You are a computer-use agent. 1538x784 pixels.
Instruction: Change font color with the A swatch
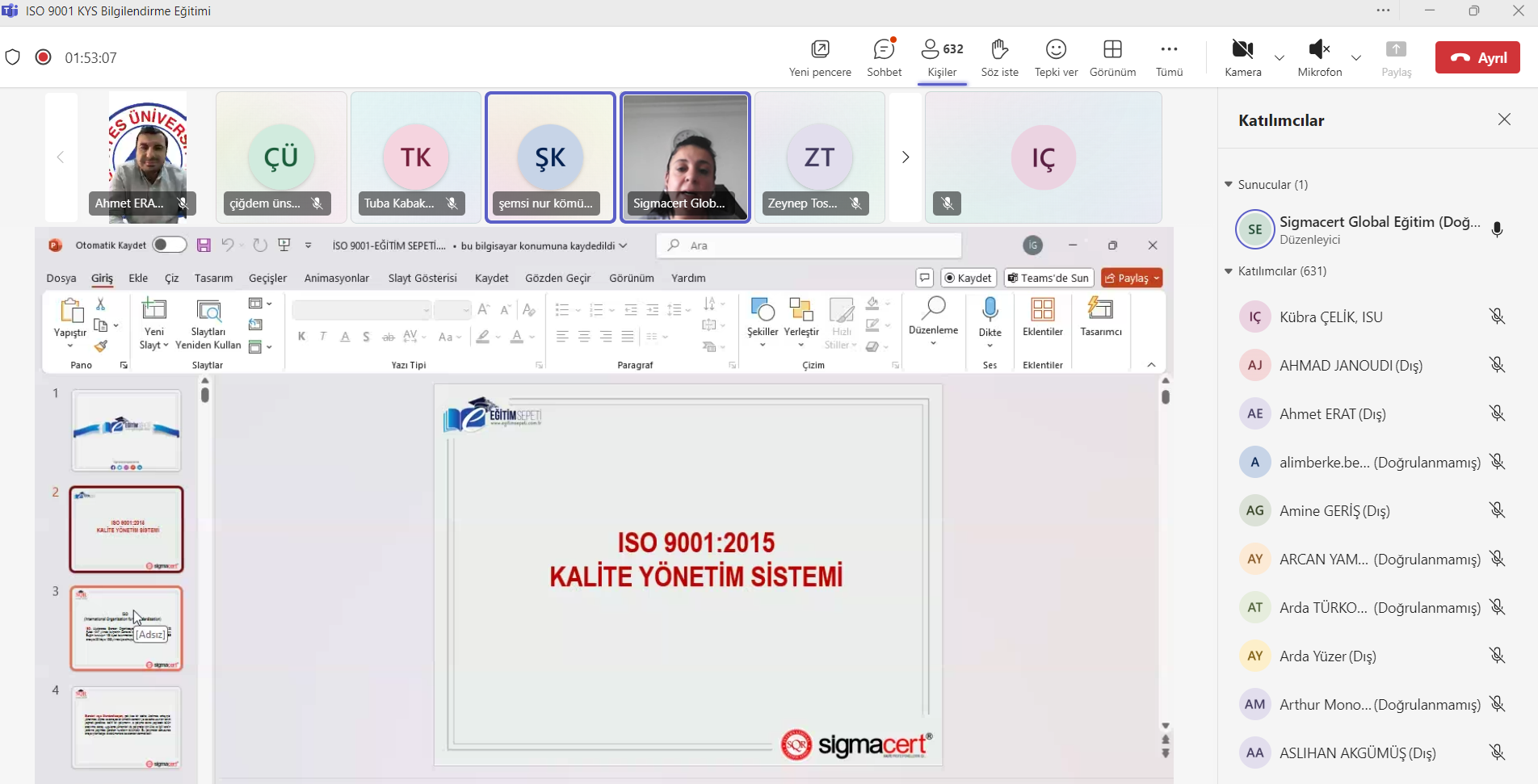coord(515,337)
